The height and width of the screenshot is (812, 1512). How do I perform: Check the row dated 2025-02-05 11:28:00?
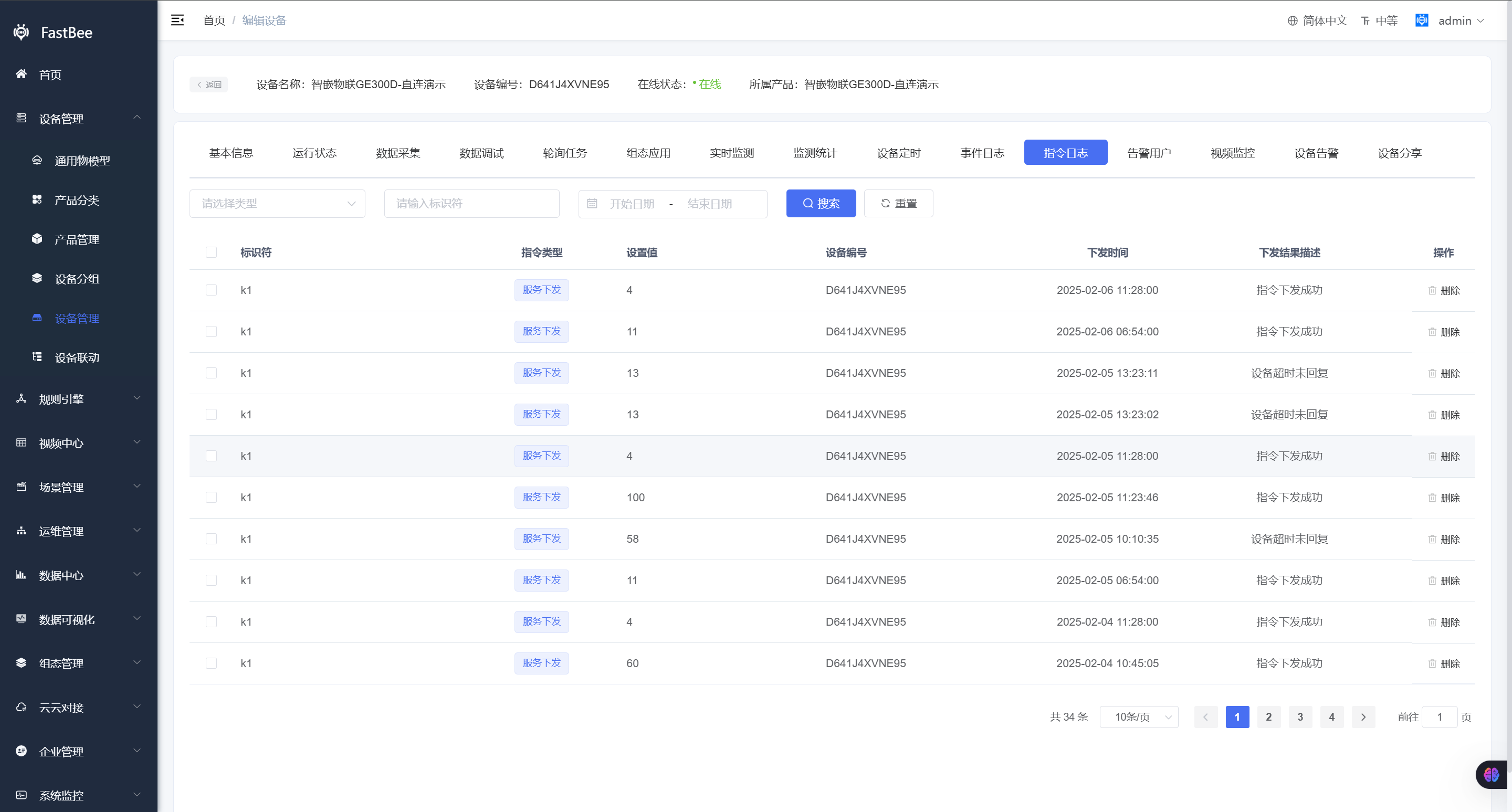click(211, 456)
